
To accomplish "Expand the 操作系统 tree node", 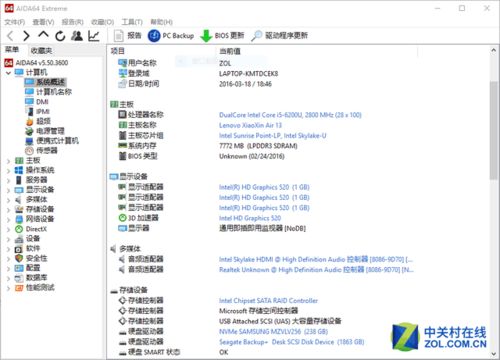I will 8,171.
